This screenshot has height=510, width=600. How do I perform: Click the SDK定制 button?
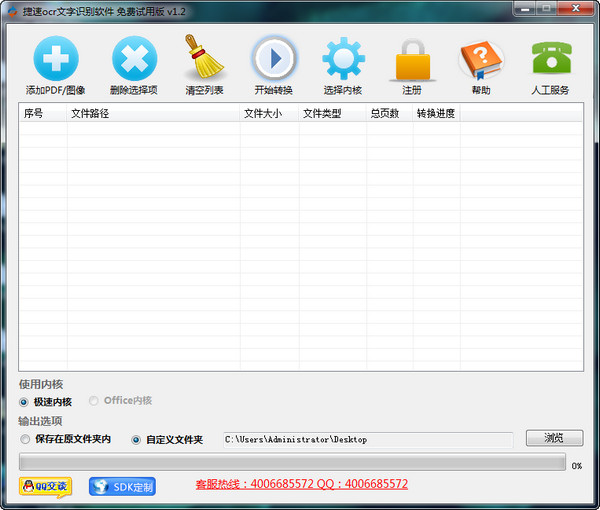click(x=122, y=487)
